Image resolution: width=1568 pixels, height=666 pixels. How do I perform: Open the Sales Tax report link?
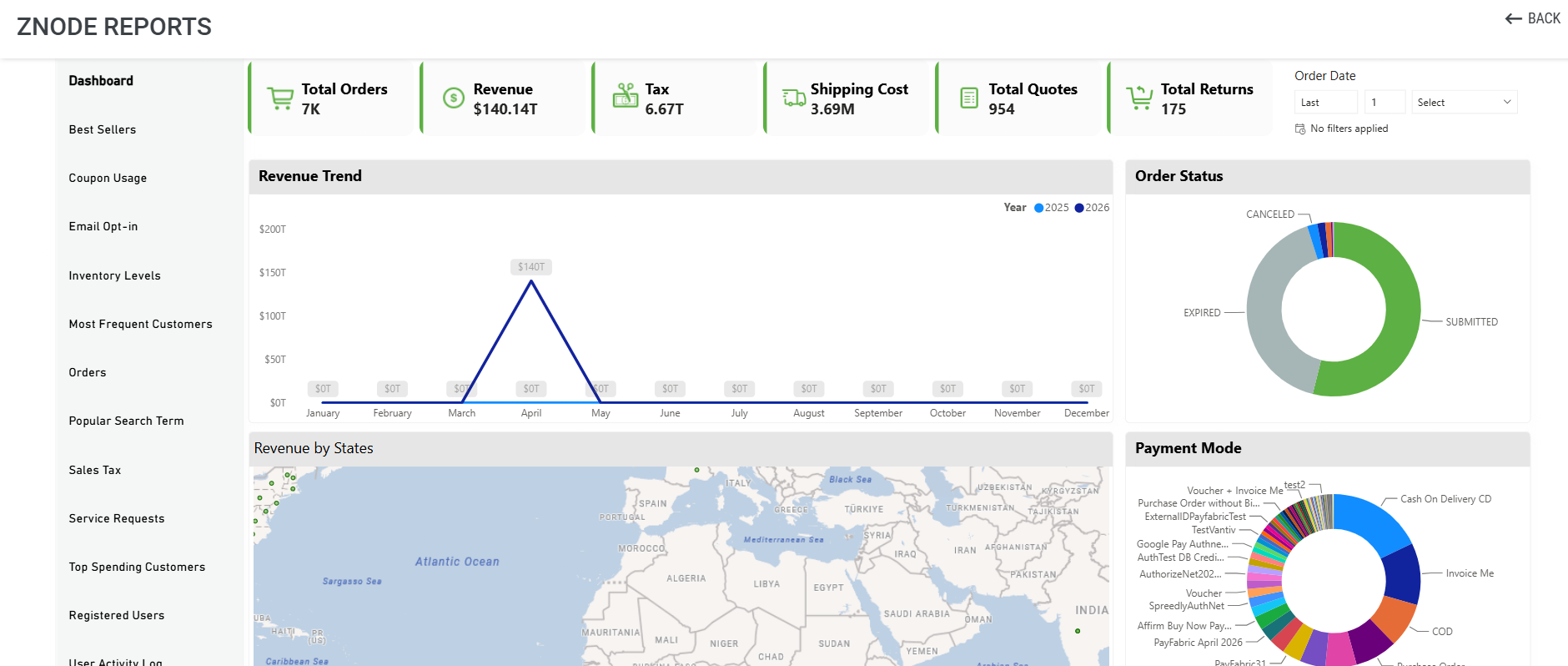coord(95,470)
